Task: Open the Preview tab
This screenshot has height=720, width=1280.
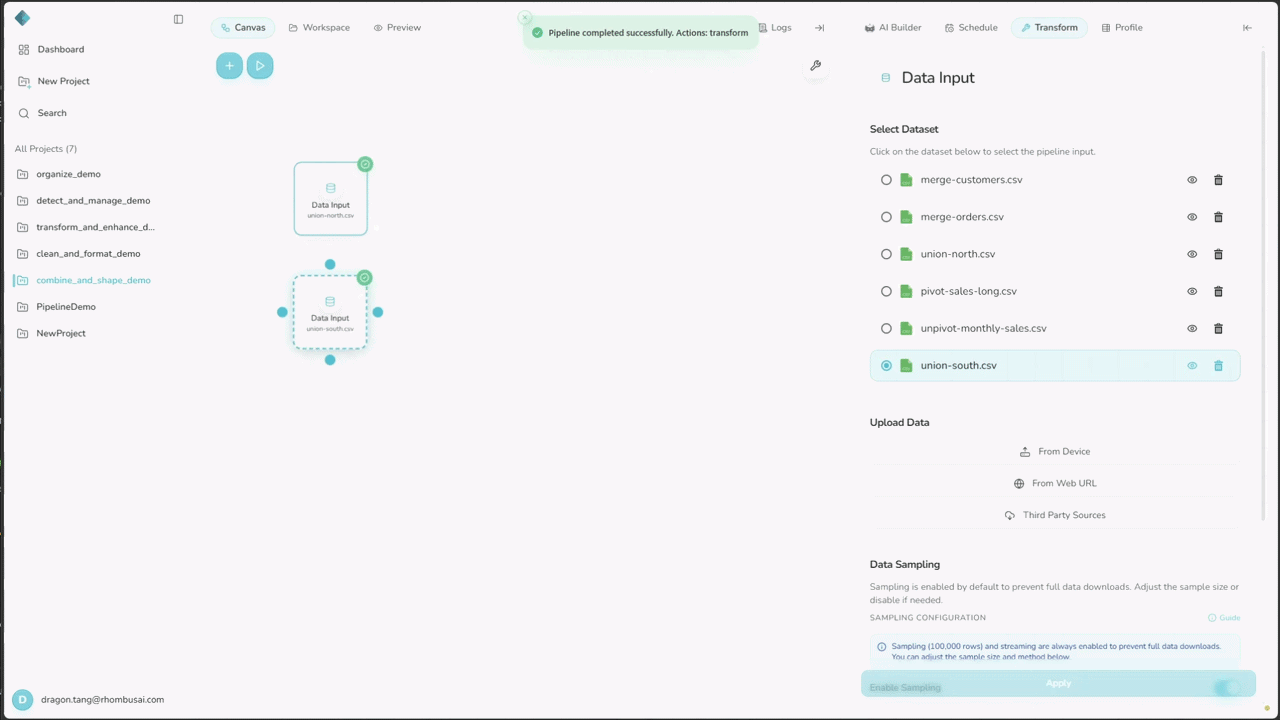Action: [x=397, y=28]
